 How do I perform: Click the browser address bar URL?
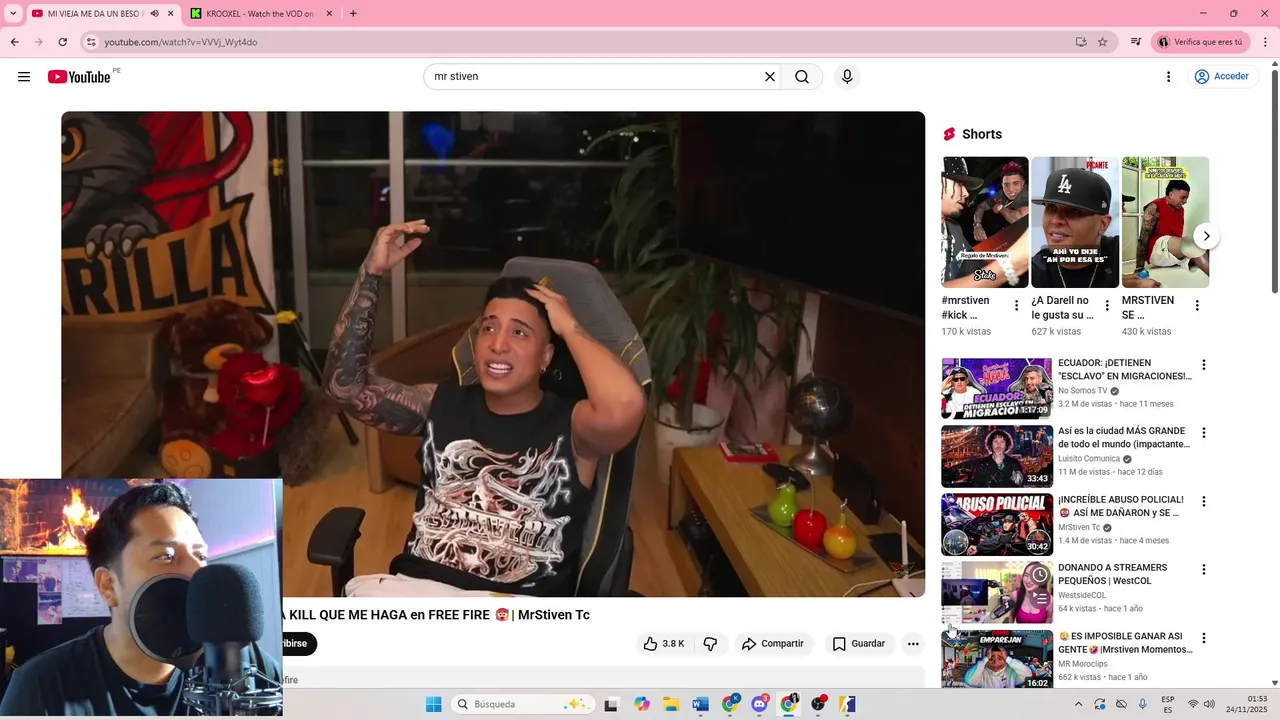[181, 42]
